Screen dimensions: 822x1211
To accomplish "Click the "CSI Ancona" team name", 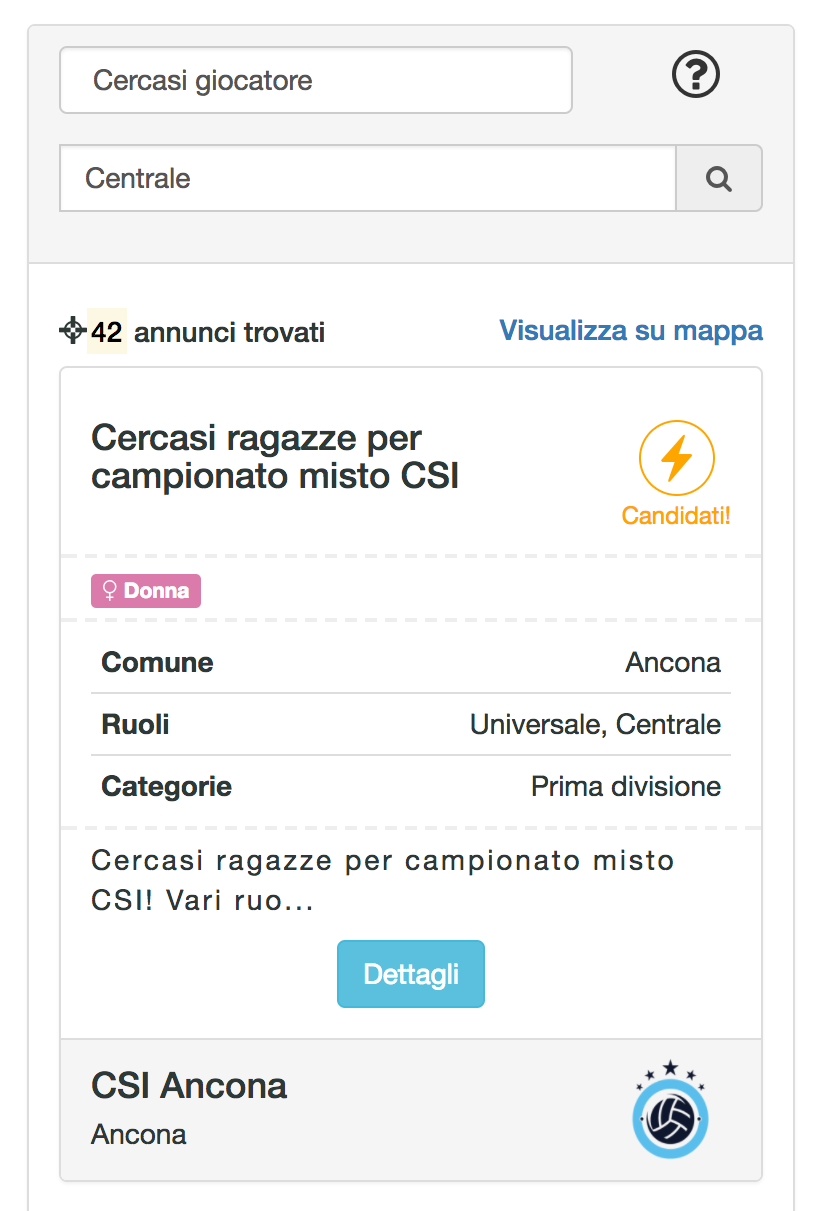I will point(189,1086).
